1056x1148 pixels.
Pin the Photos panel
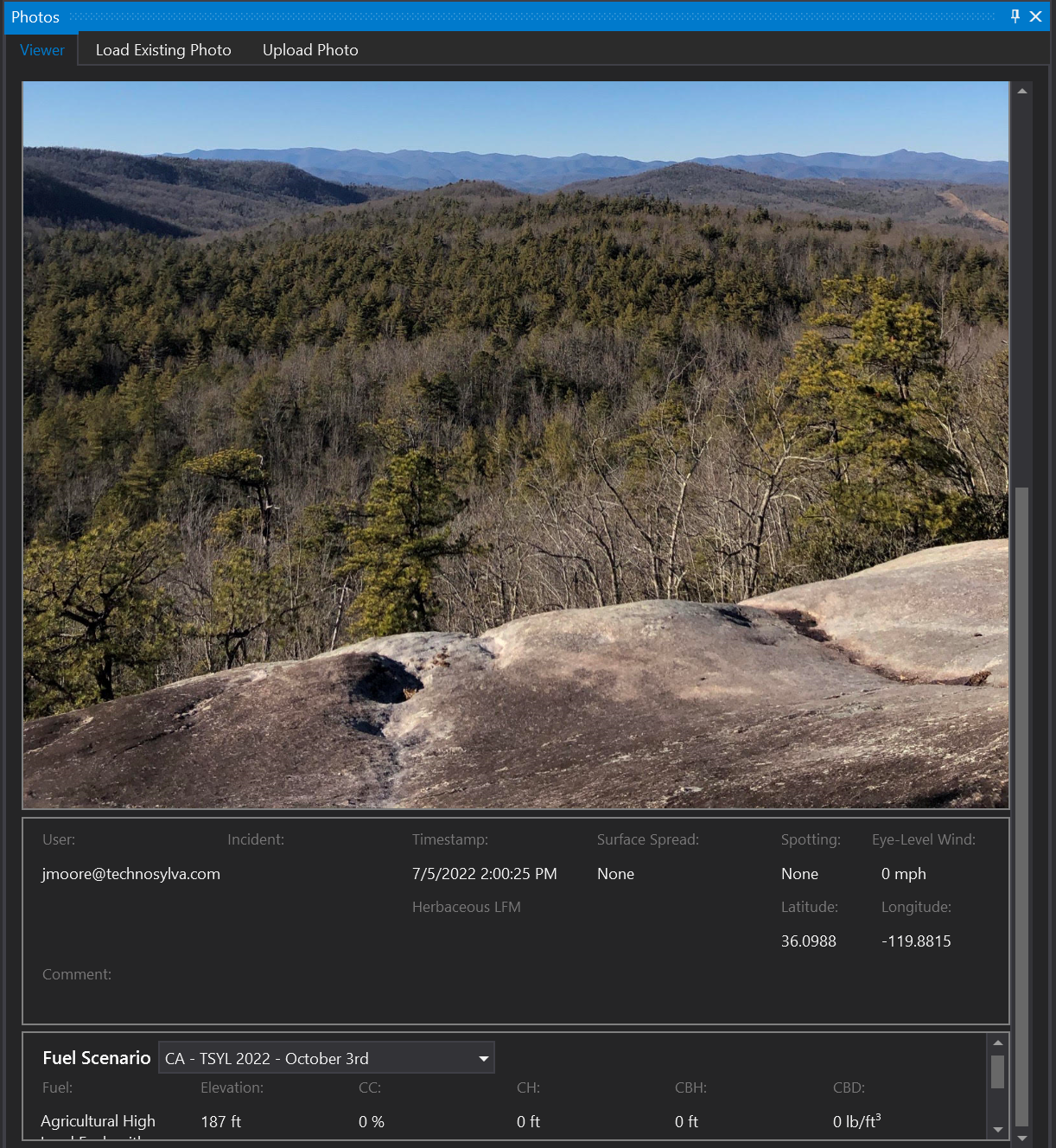(x=1015, y=16)
